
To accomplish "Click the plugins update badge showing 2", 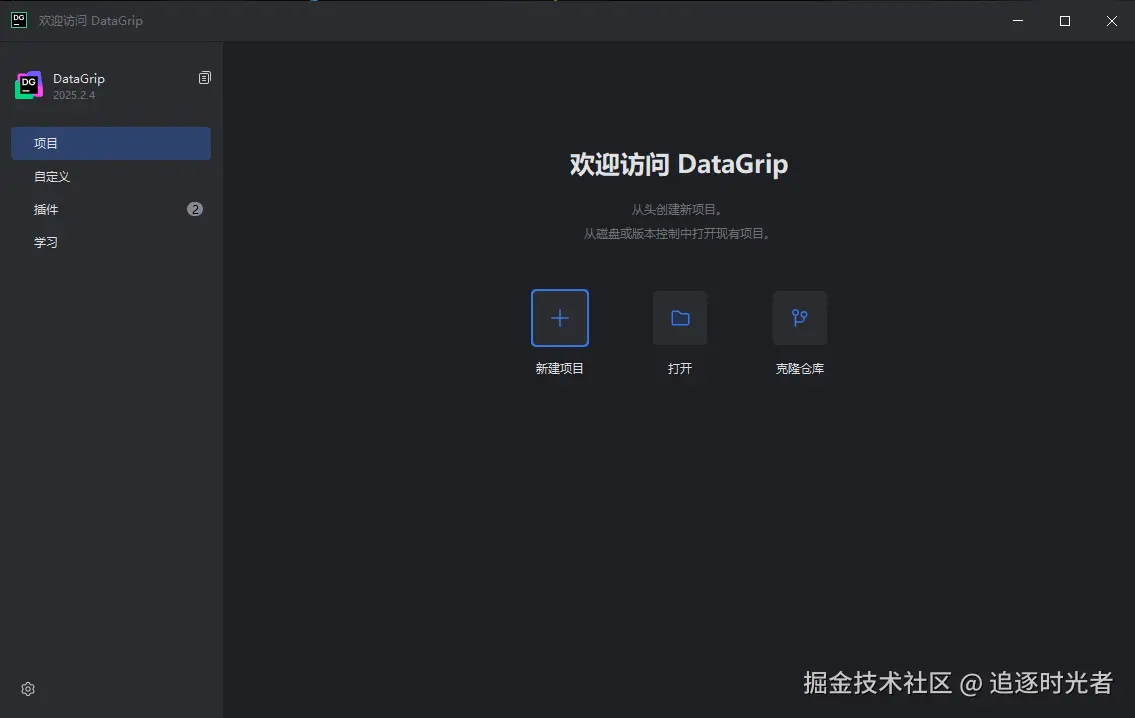I will point(195,209).
